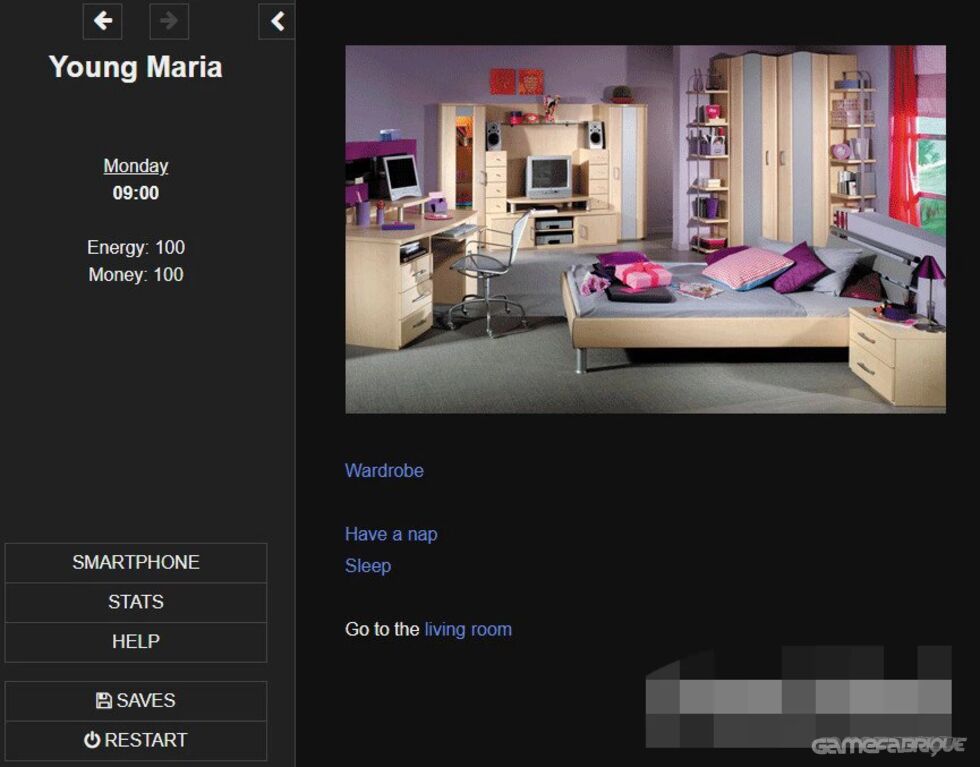The width and height of the screenshot is (980, 767).
Task: Click the 09:00 time display
Action: click(x=136, y=193)
